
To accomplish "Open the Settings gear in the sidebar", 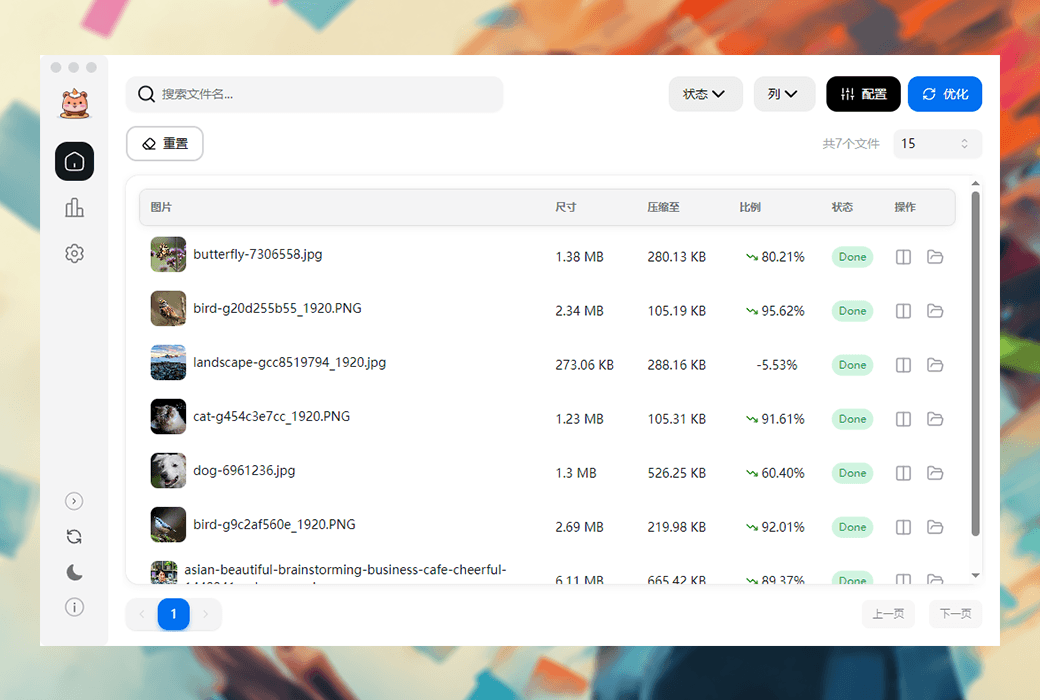I will (x=74, y=253).
